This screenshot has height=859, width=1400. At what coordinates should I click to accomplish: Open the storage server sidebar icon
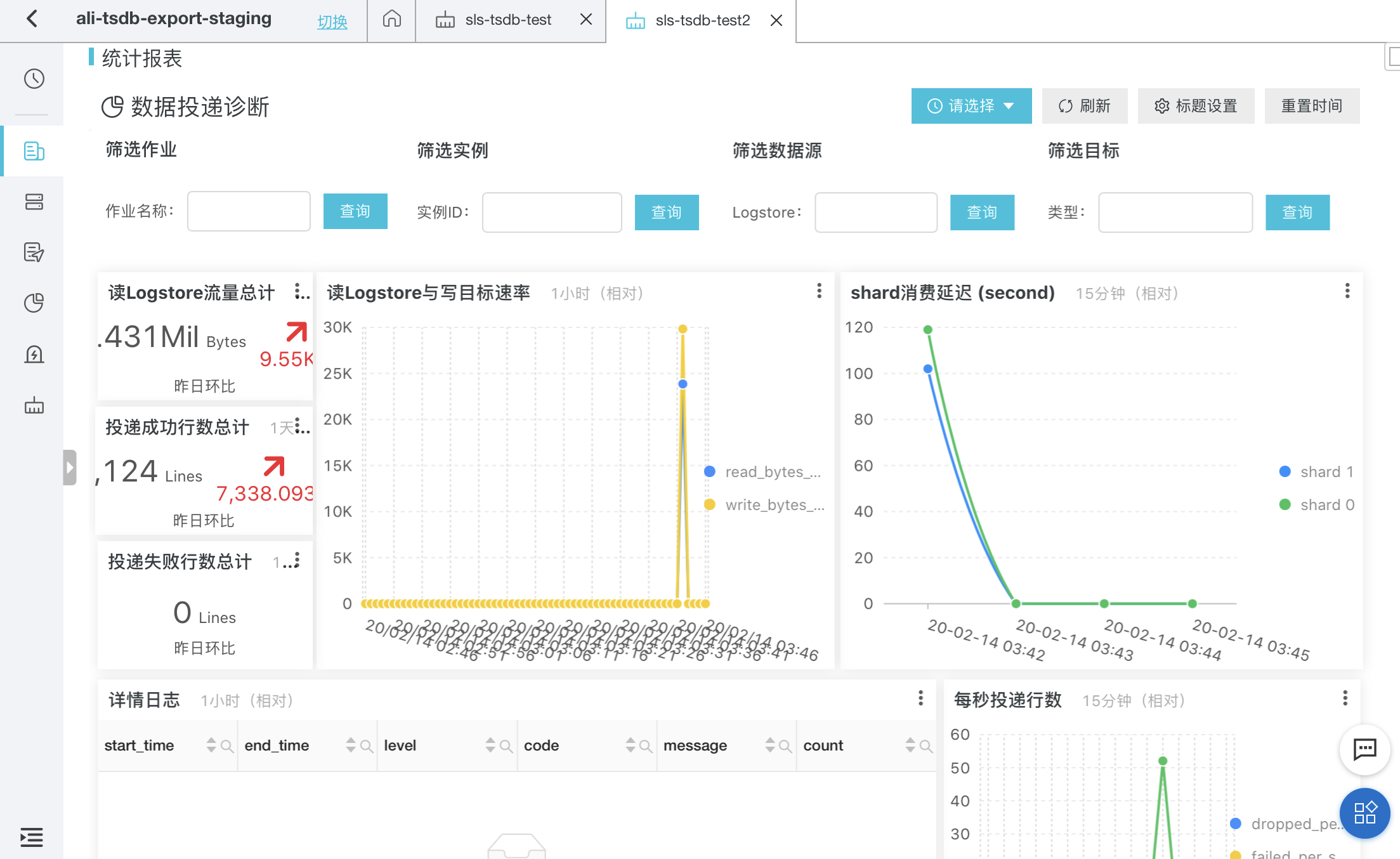pyautogui.click(x=34, y=202)
